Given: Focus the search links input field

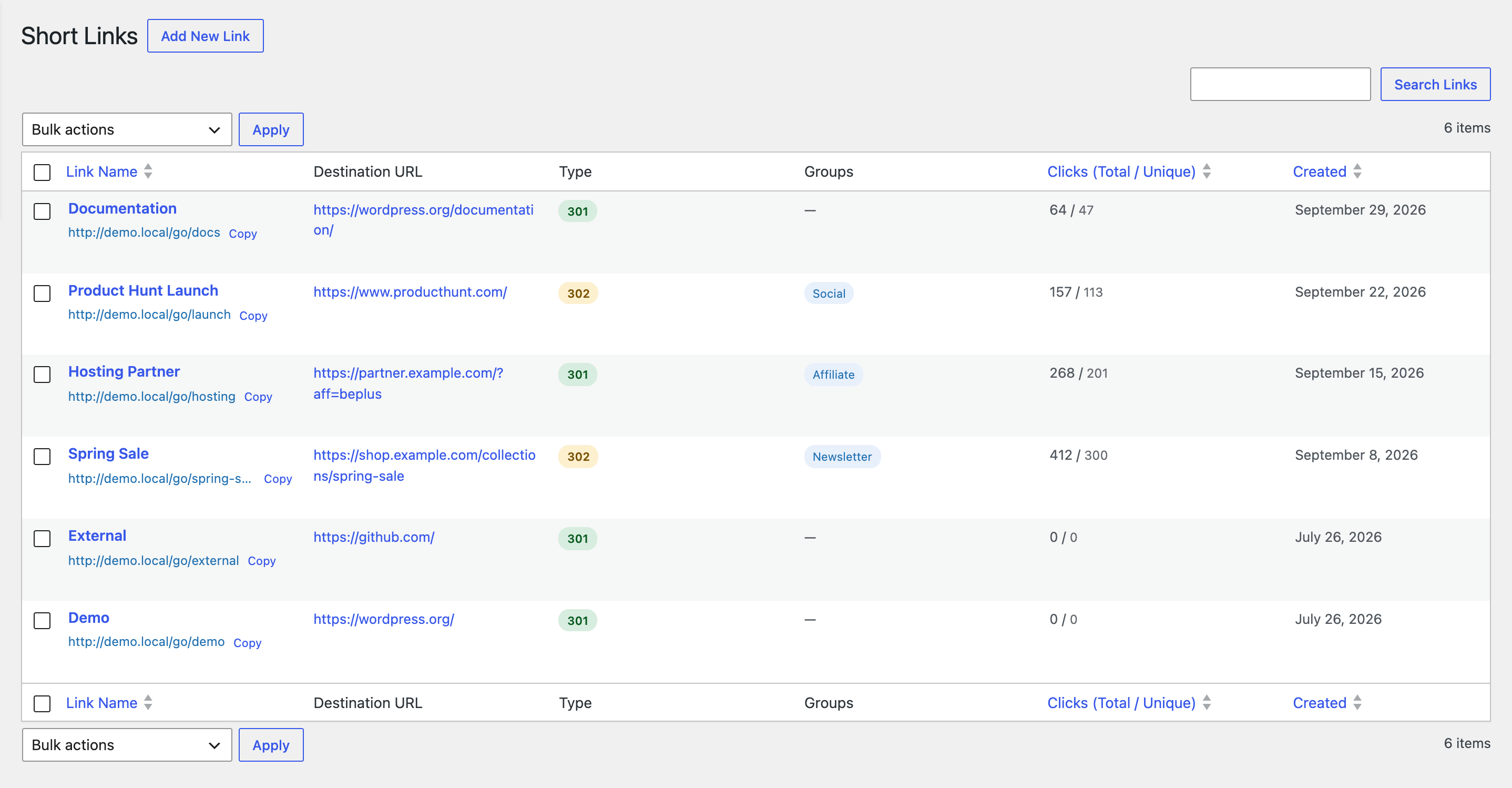Looking at the screenshot, I should (x=1280, y=84).
